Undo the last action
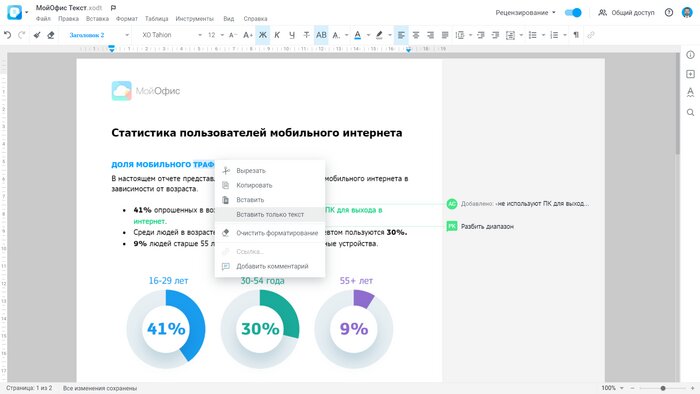Screen dimensions: 700x394 (x=8, y=35)
